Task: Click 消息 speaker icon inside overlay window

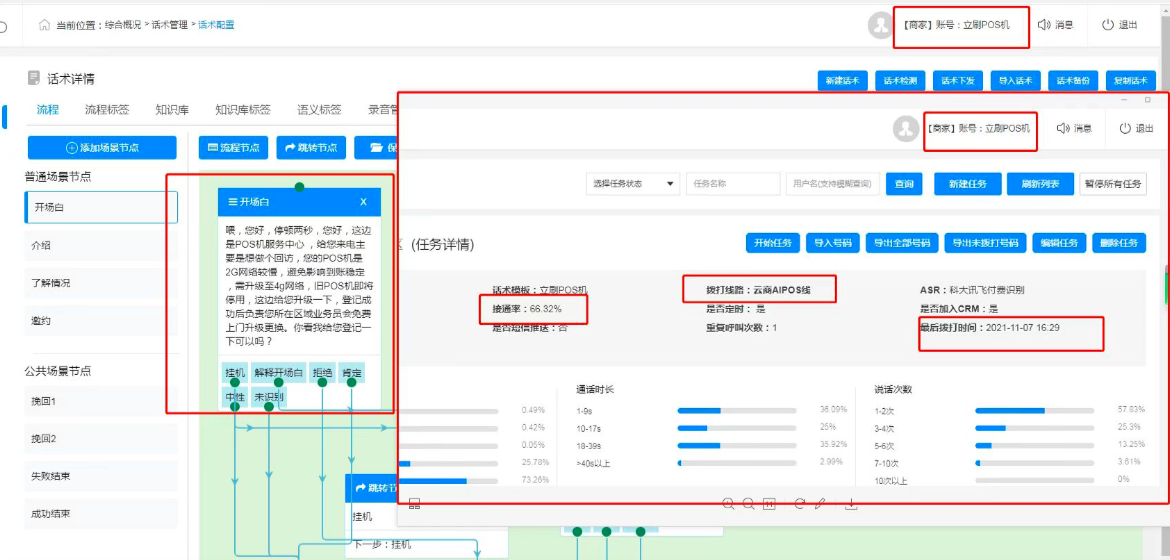Action: coord(1063,128)
